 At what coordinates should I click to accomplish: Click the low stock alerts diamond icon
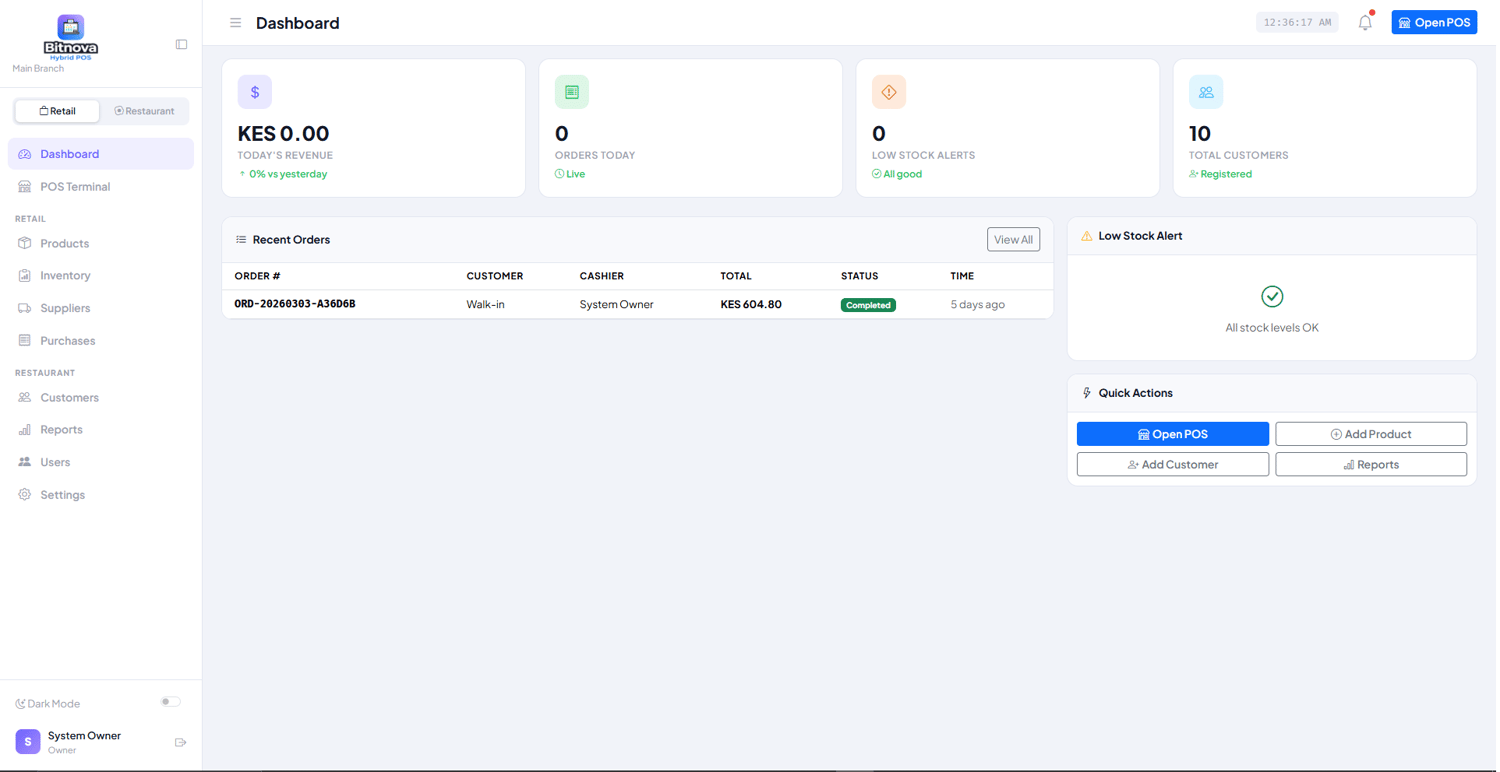(x=889, y=92)
